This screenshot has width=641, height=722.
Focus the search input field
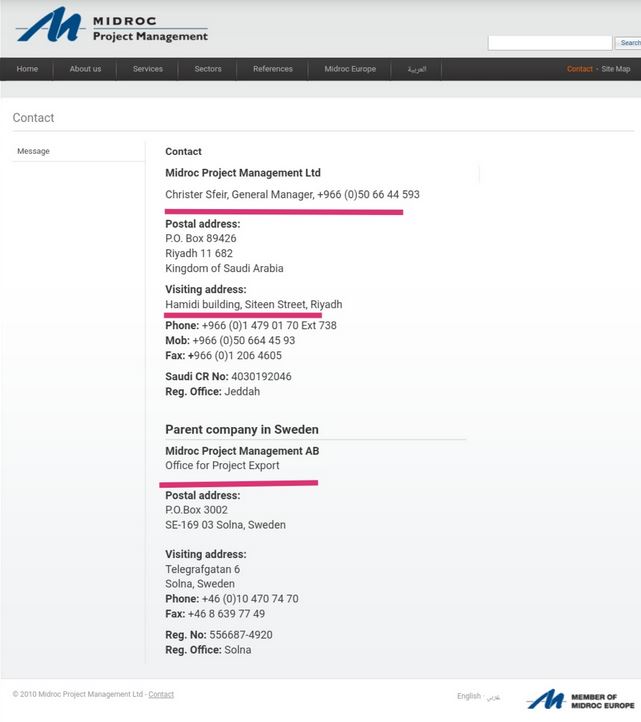(550, 43)
